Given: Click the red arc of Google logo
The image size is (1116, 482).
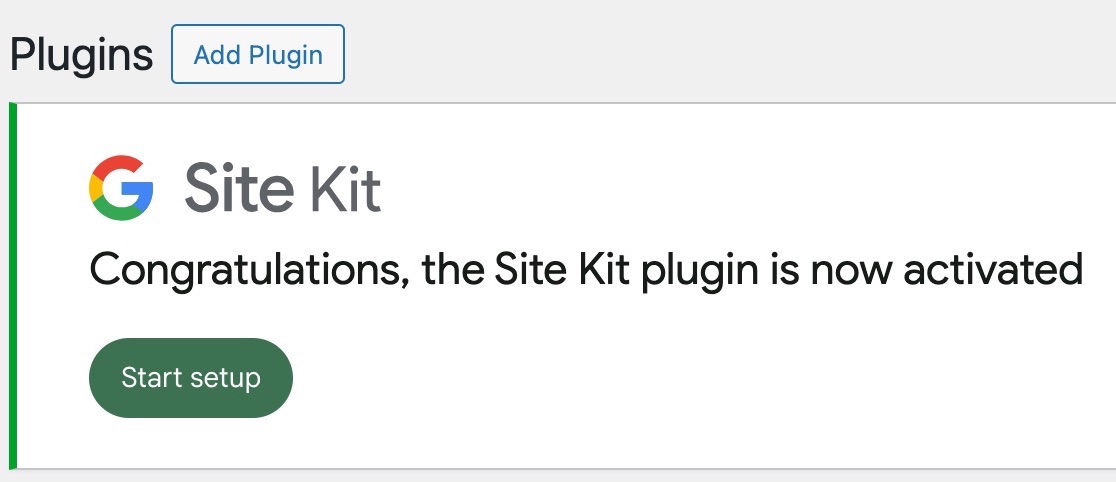Looking at the screenshot, I should [x=118, y=163].
